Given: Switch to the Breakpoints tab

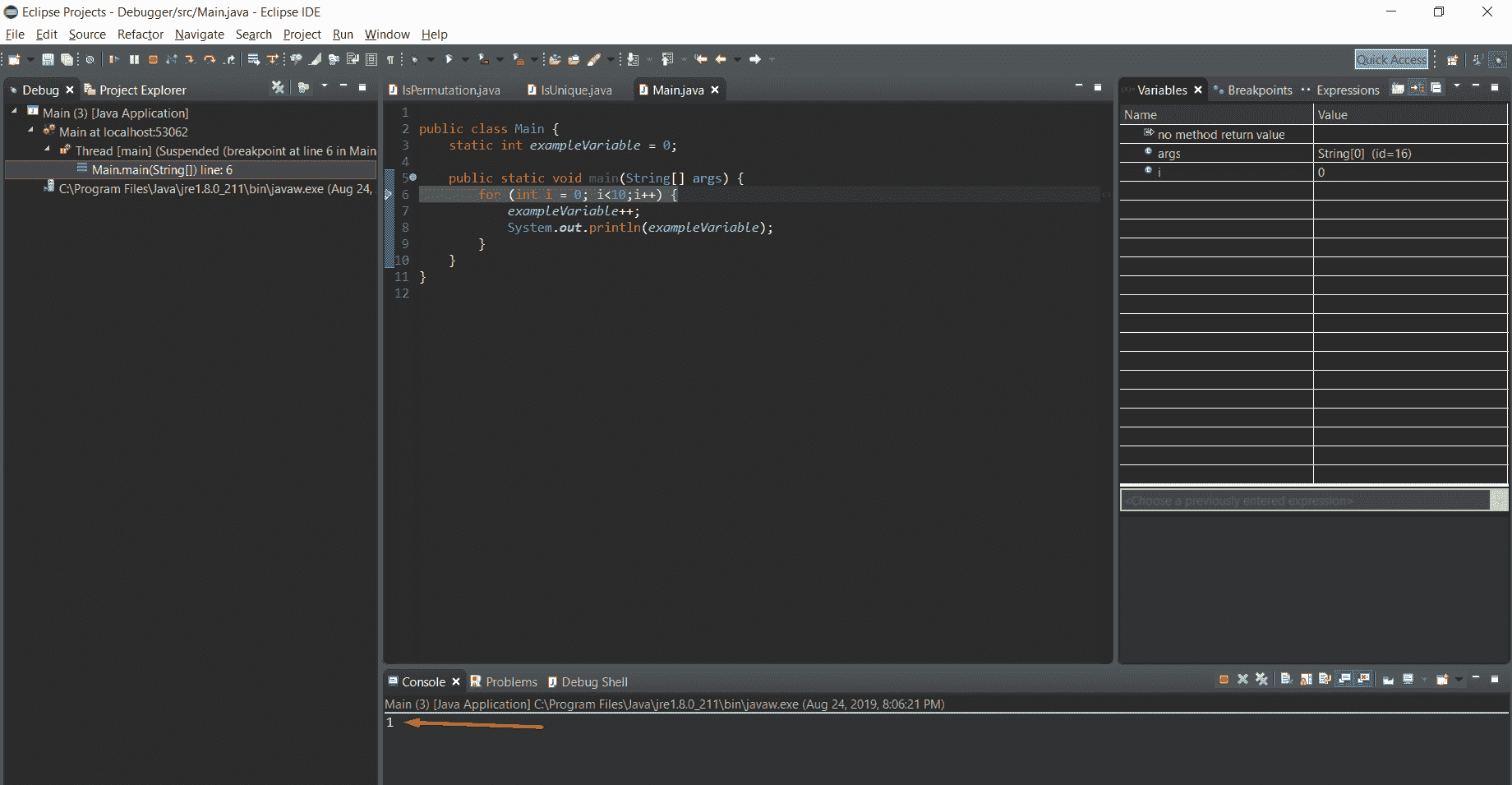Looking at the screenshot, I should pyautogui.click(x=1259, y=90).
